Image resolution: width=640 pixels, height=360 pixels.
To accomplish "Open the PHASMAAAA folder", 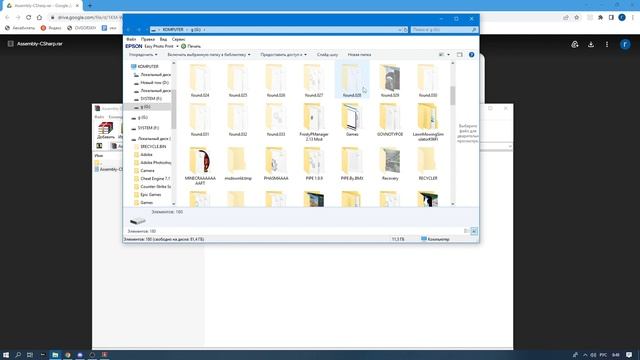I will [276, 164].
